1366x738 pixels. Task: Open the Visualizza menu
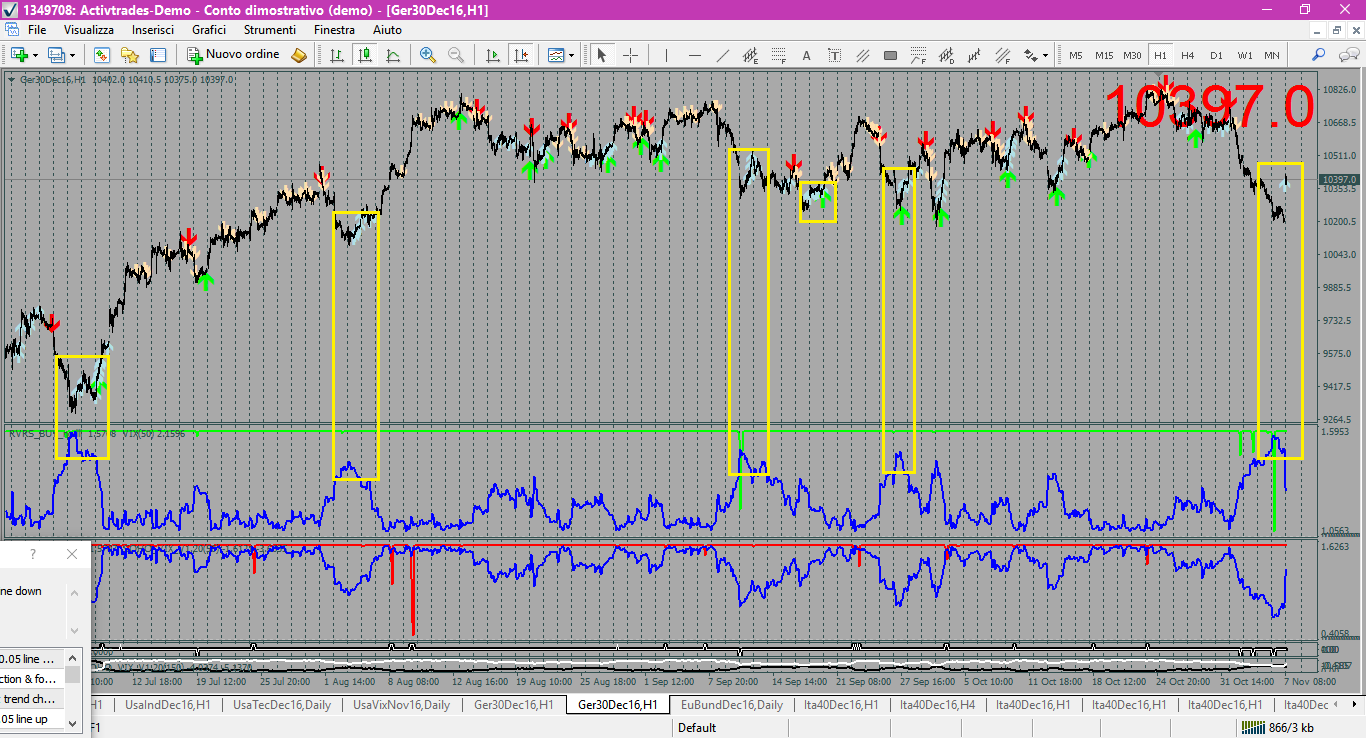click(89, 30)
